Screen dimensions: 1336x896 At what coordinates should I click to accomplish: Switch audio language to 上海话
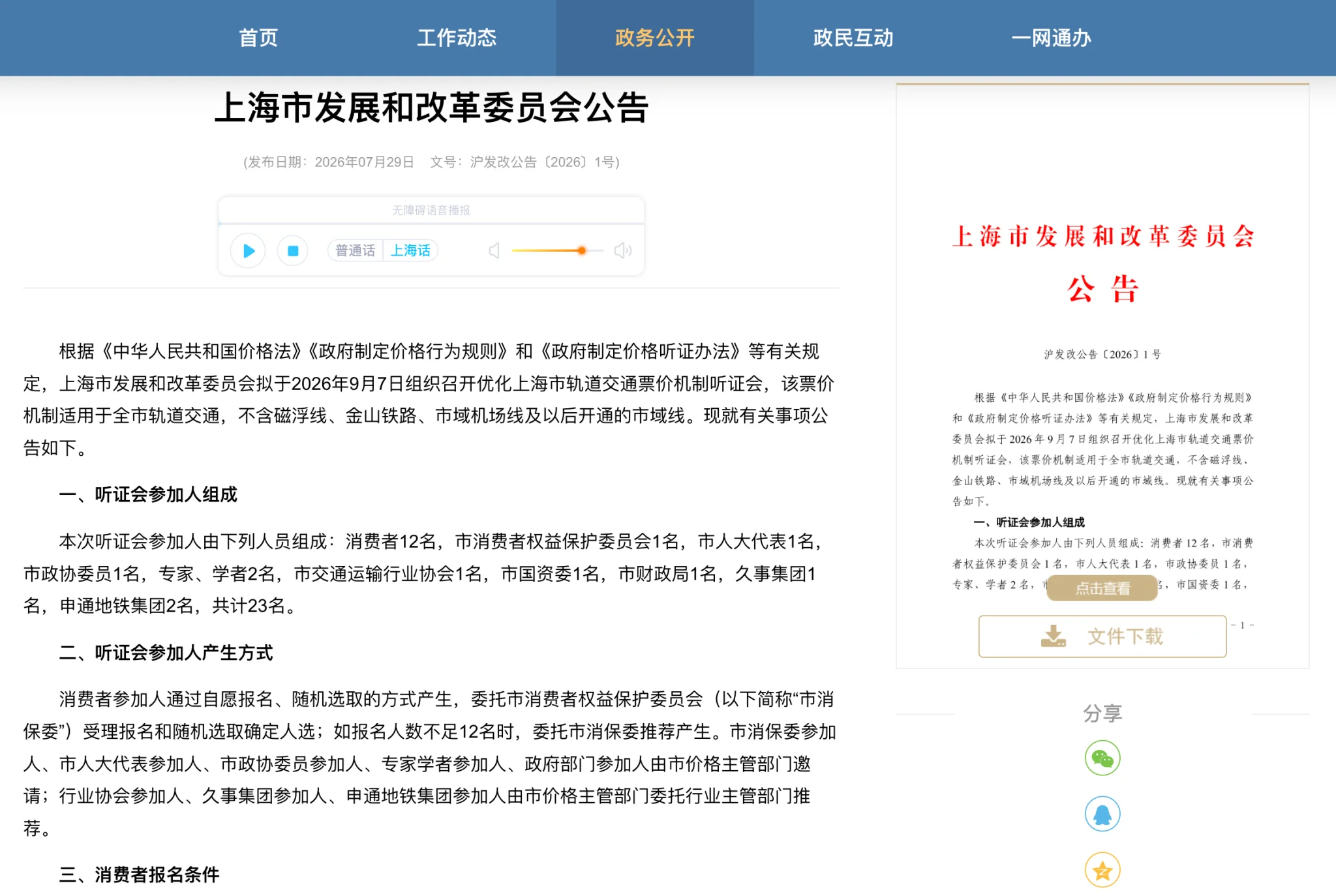(x=410, y=250)
